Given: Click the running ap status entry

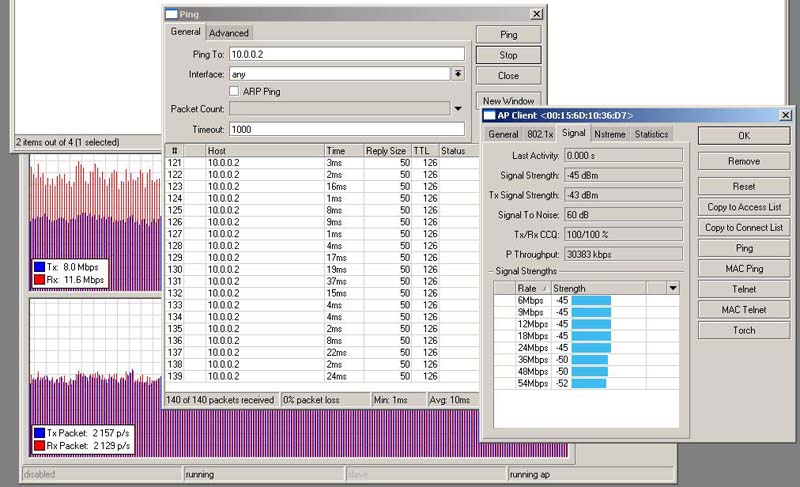Looking at the screenshot, I should point(591,474).
